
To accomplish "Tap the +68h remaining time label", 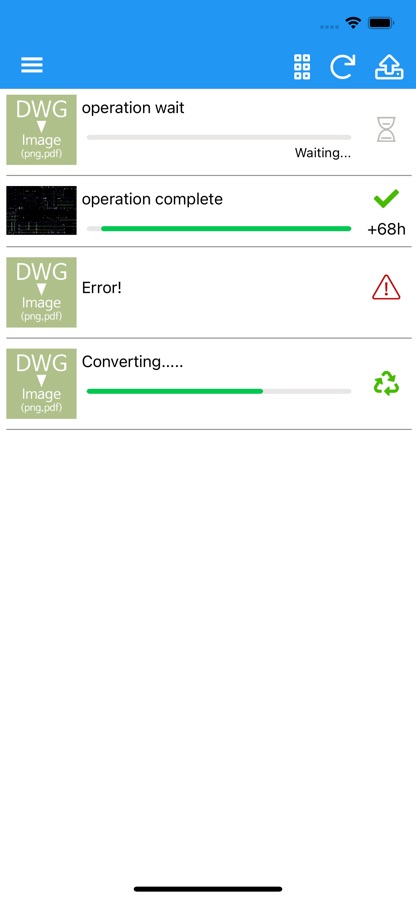I will [x=387, y=230].
